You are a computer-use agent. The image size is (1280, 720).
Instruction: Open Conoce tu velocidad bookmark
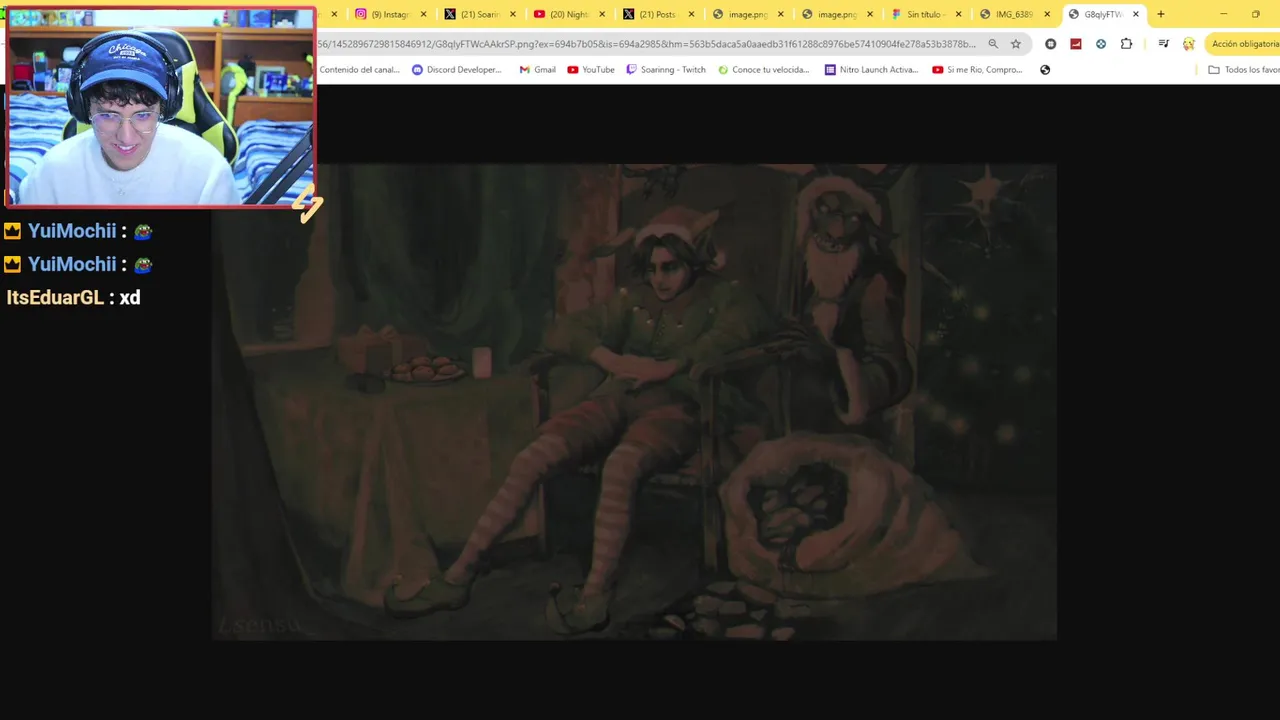click(764, 70)
